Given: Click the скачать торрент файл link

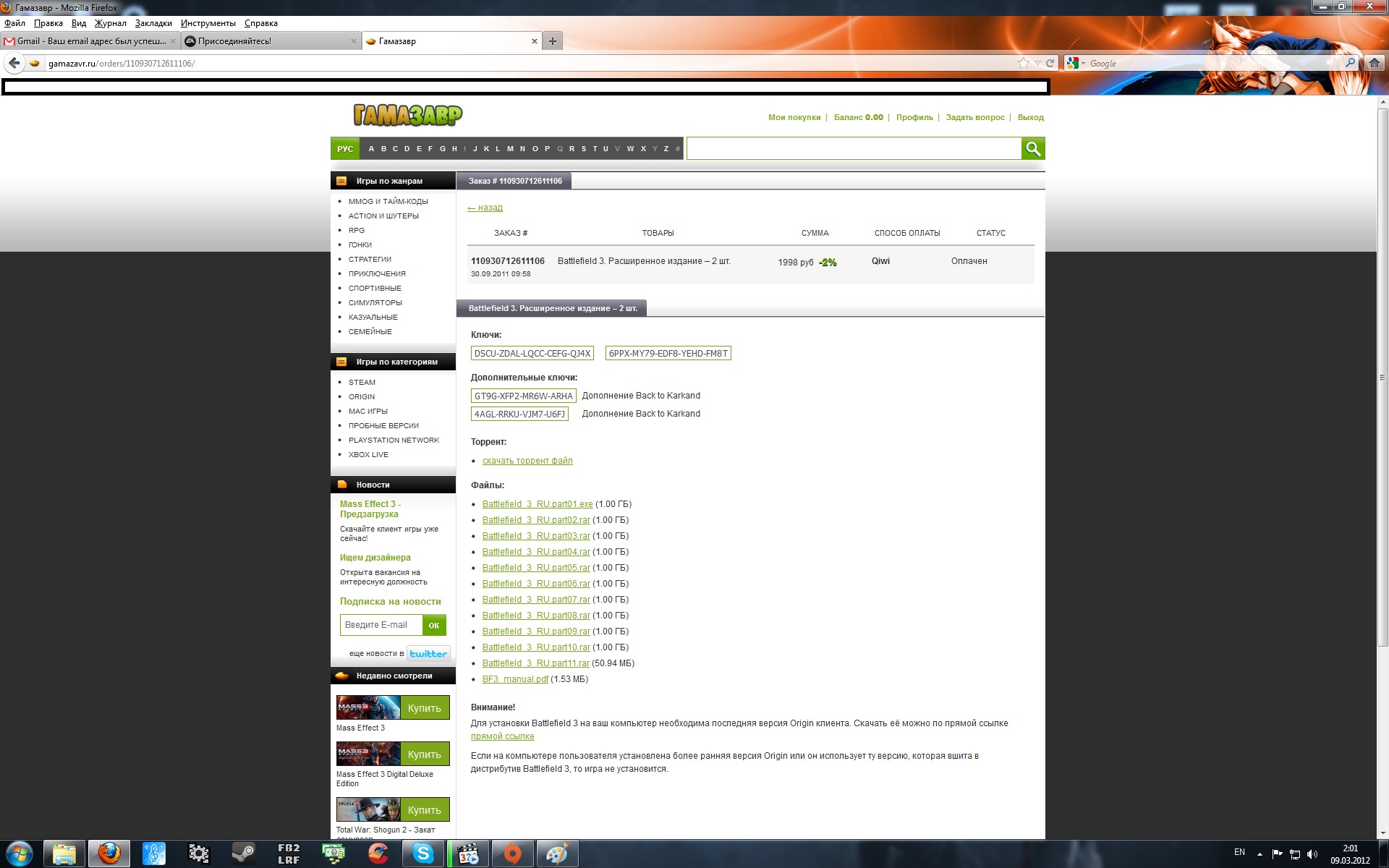Looking at the screenshot, I should 527,461.
